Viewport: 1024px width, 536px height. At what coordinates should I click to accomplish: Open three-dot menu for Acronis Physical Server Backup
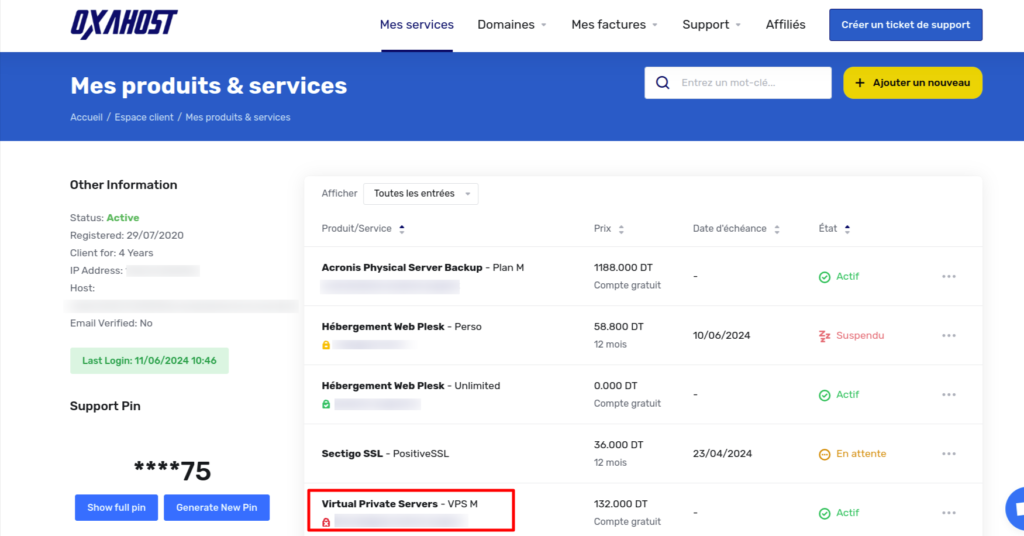pyautogui.click(x=948, y=277)
